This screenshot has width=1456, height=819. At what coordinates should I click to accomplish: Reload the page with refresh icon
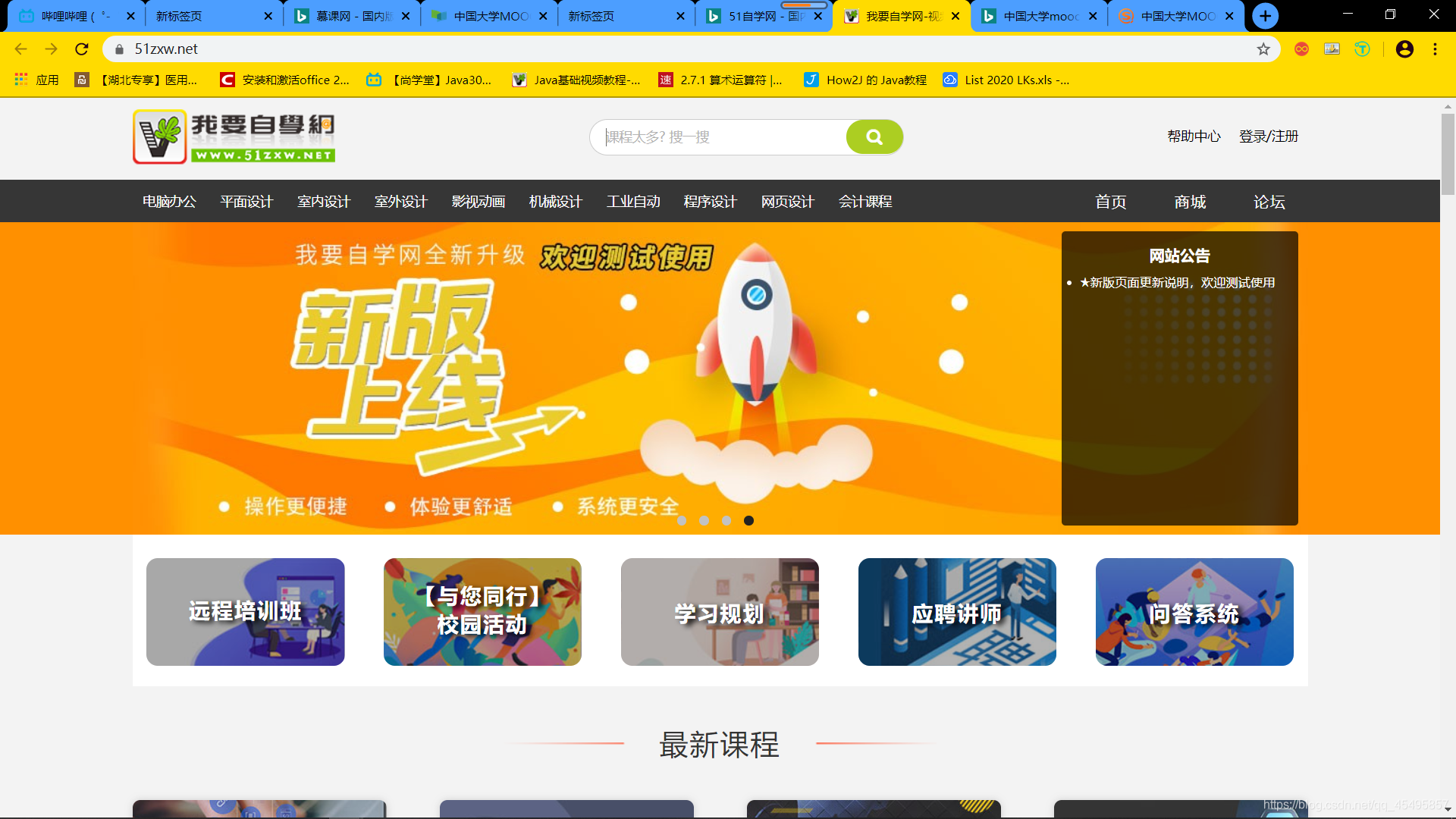pos(82,49)
